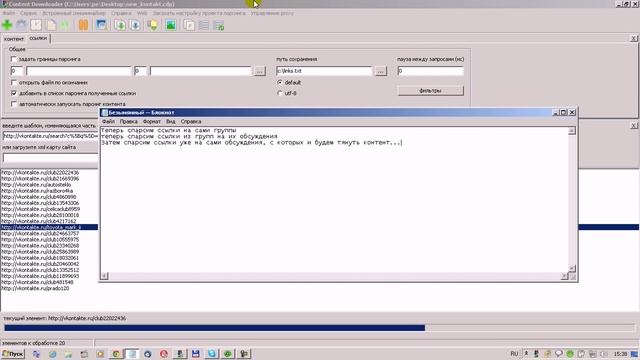Click the green plus toolbar icon
Screen dimensions: 640x360
(7, 25)
